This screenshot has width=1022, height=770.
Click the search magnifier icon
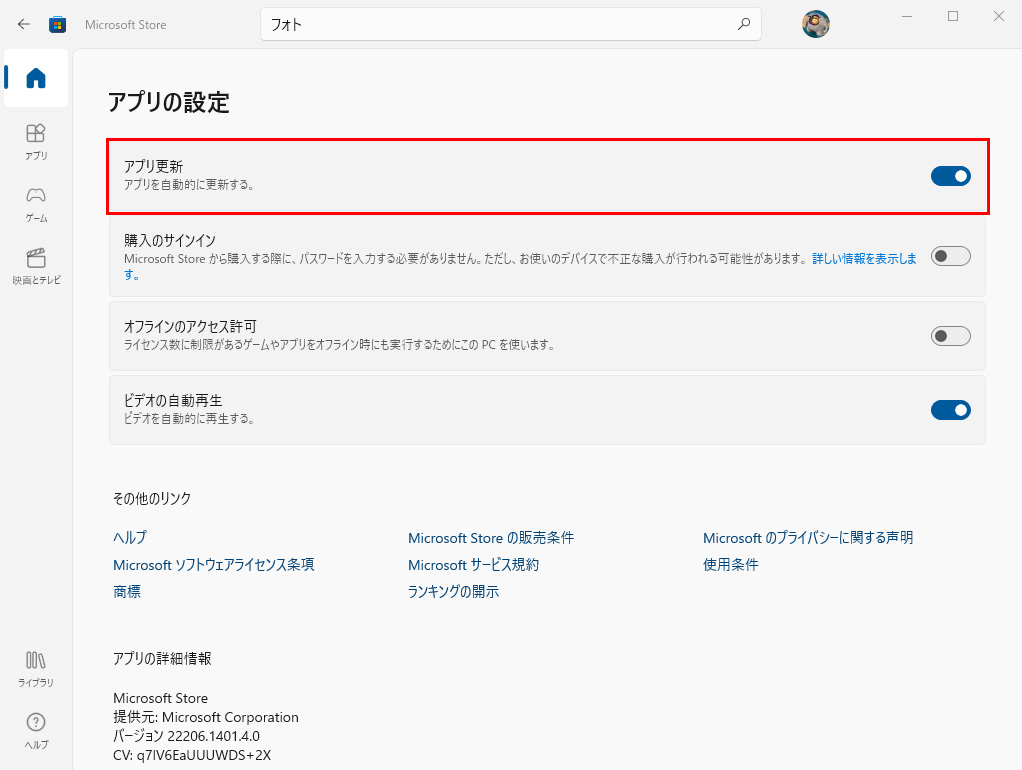coord(744,24)
